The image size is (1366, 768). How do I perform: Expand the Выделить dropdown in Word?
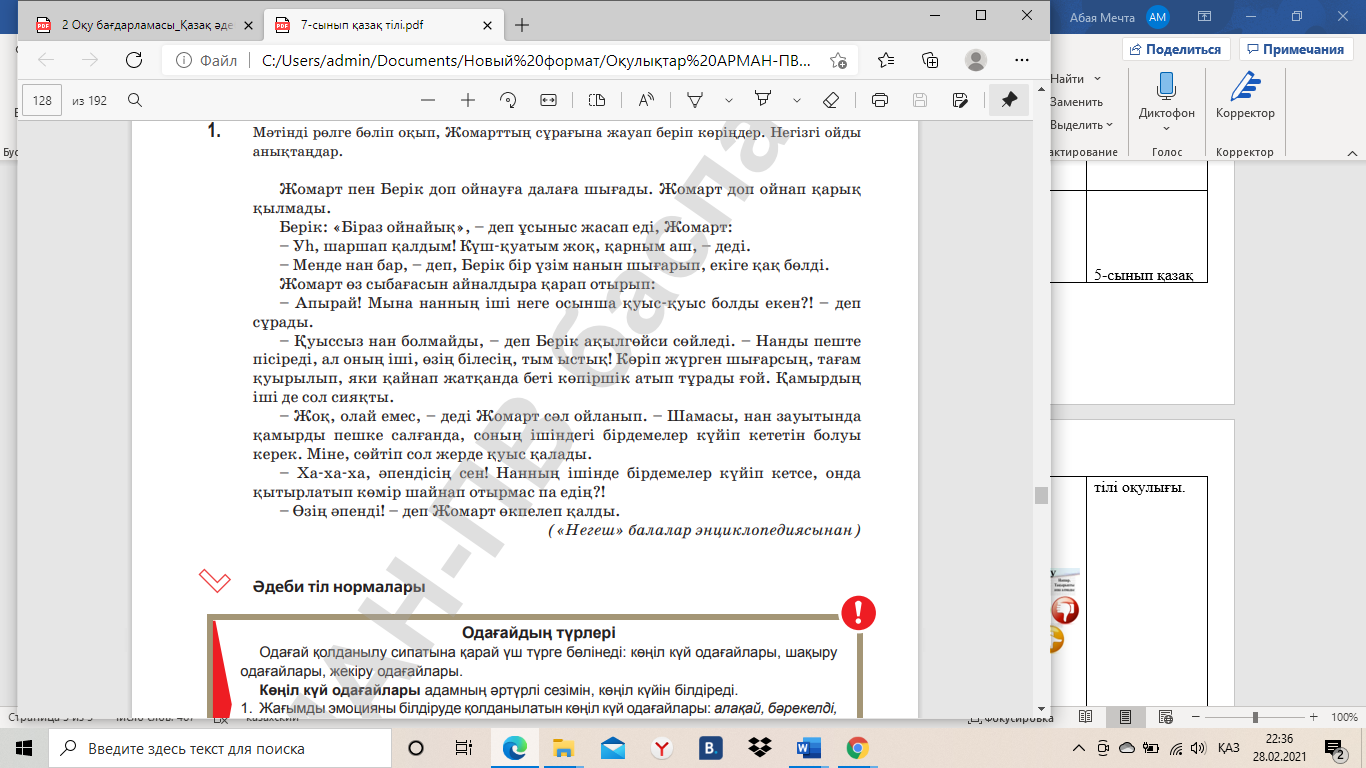tap(1110, 125)
